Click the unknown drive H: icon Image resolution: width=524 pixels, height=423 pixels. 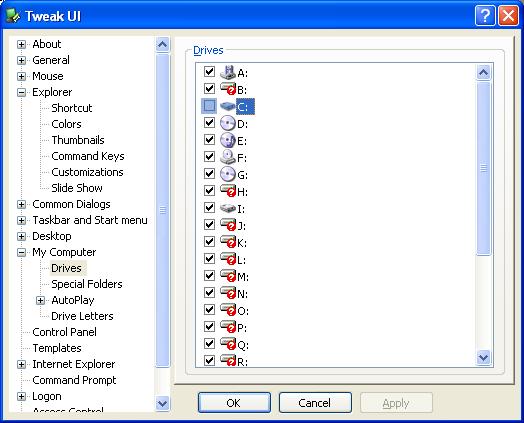[228, 191]
